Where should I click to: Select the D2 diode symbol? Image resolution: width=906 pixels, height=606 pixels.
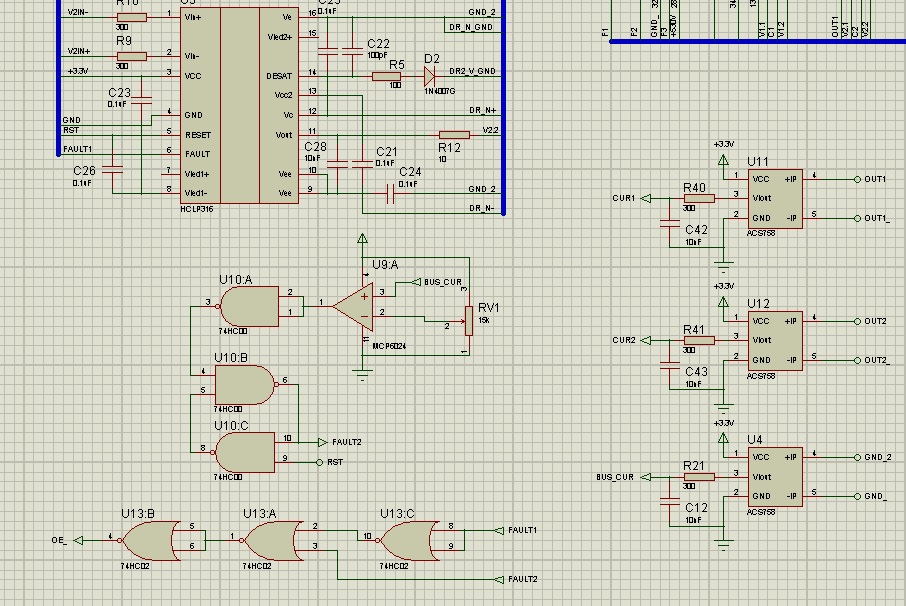coord(430,76)
